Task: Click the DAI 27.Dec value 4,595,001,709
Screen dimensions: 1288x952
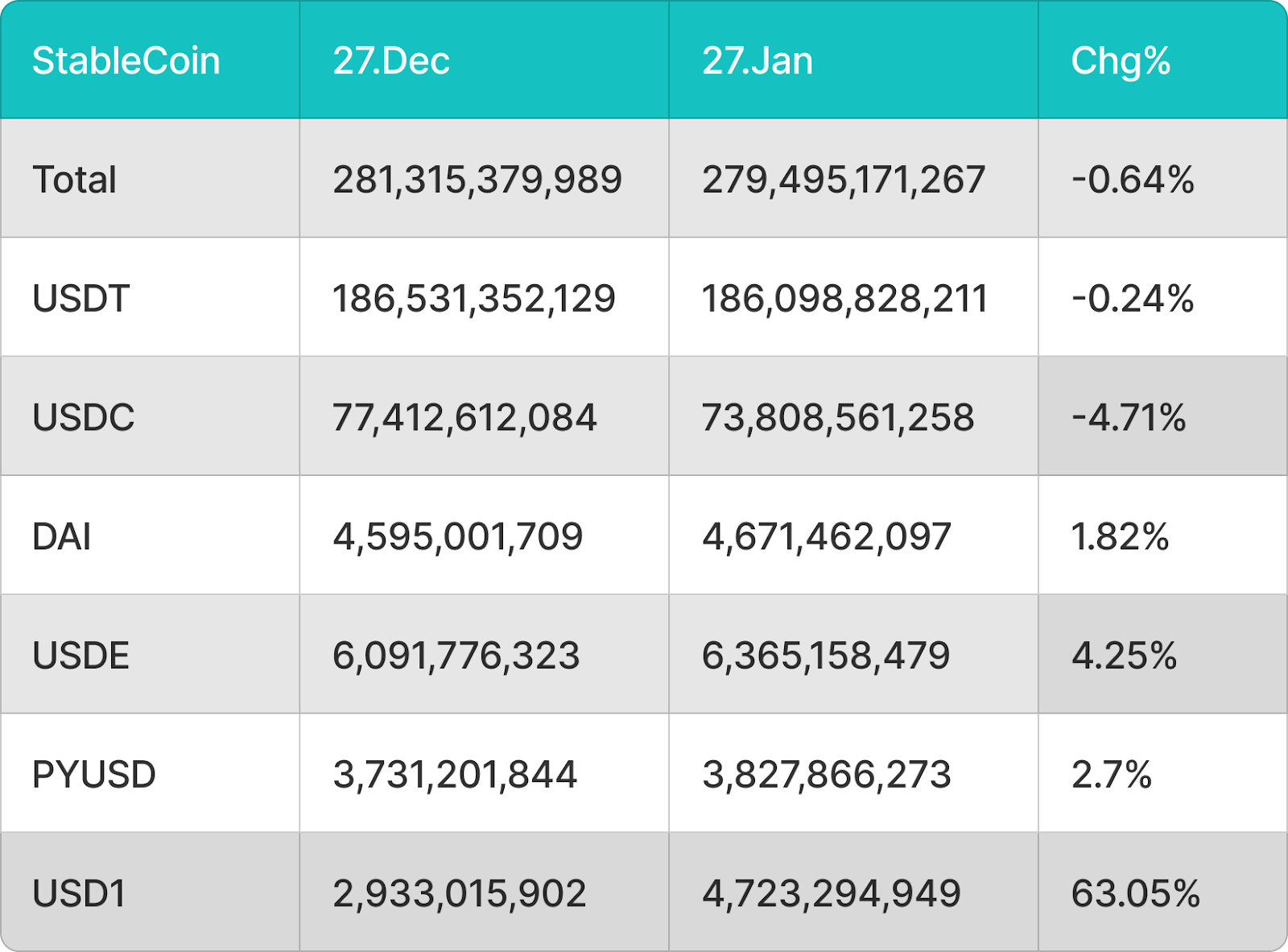Action: pyautogui.click(x=457, y=536)
